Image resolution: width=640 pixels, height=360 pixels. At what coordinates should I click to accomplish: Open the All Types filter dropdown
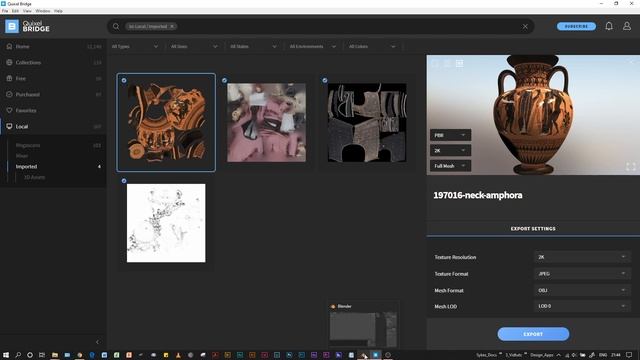click(x=135, y=47)
